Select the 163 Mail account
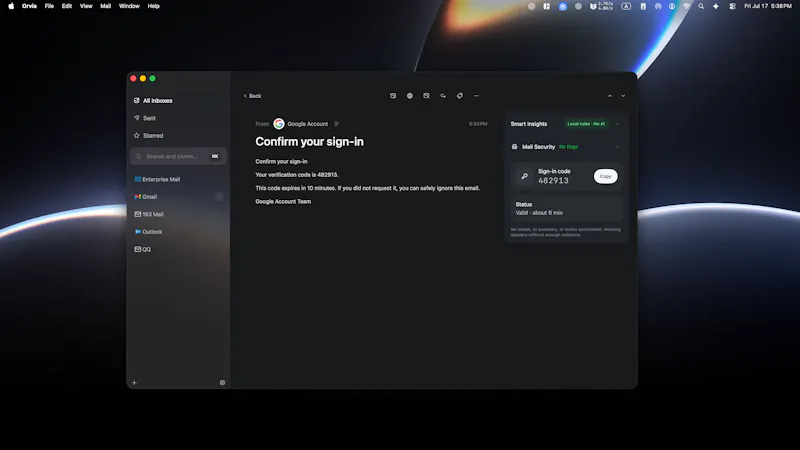The height and width of the screenshot is (450, 800). tap(178, 214)
